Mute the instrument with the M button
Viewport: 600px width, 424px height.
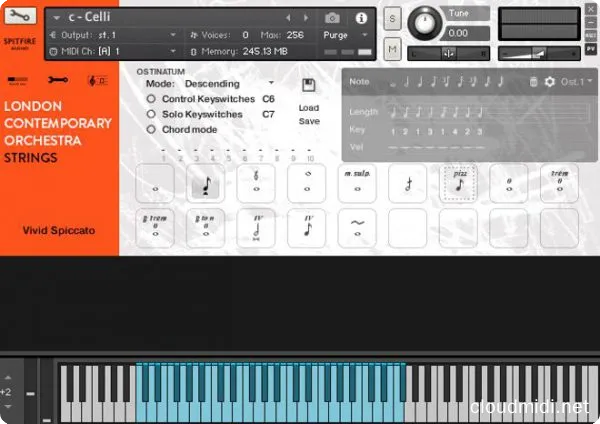[392, 49]
